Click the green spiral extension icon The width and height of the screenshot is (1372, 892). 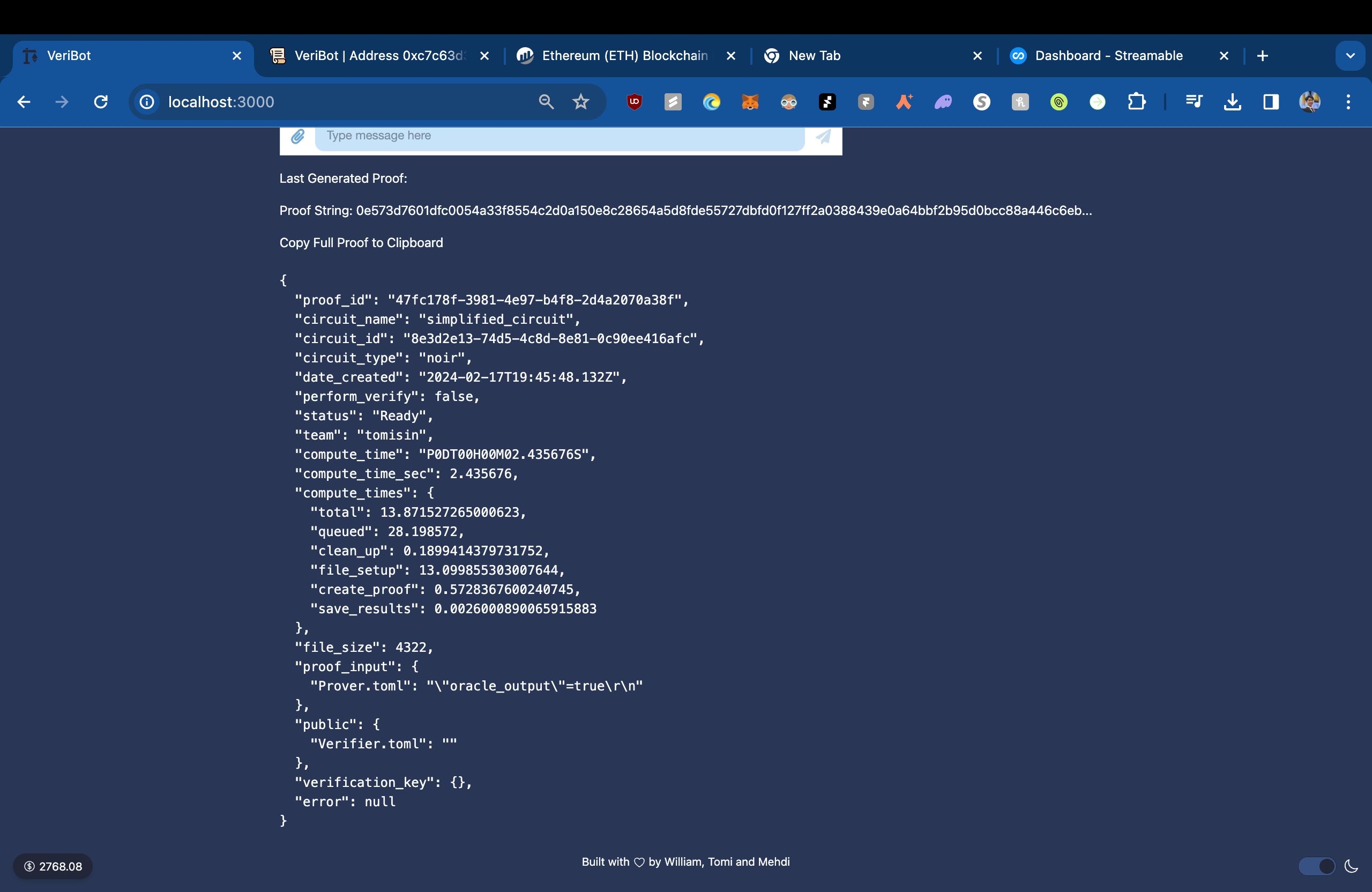coord(1059,102)
